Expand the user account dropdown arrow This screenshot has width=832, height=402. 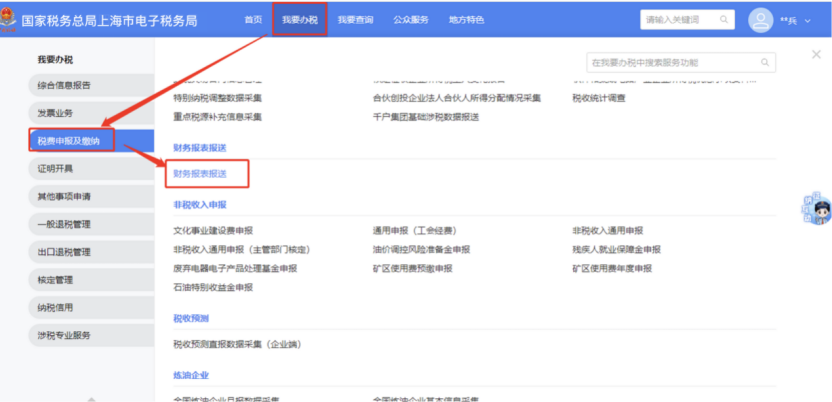click(813, 20)
